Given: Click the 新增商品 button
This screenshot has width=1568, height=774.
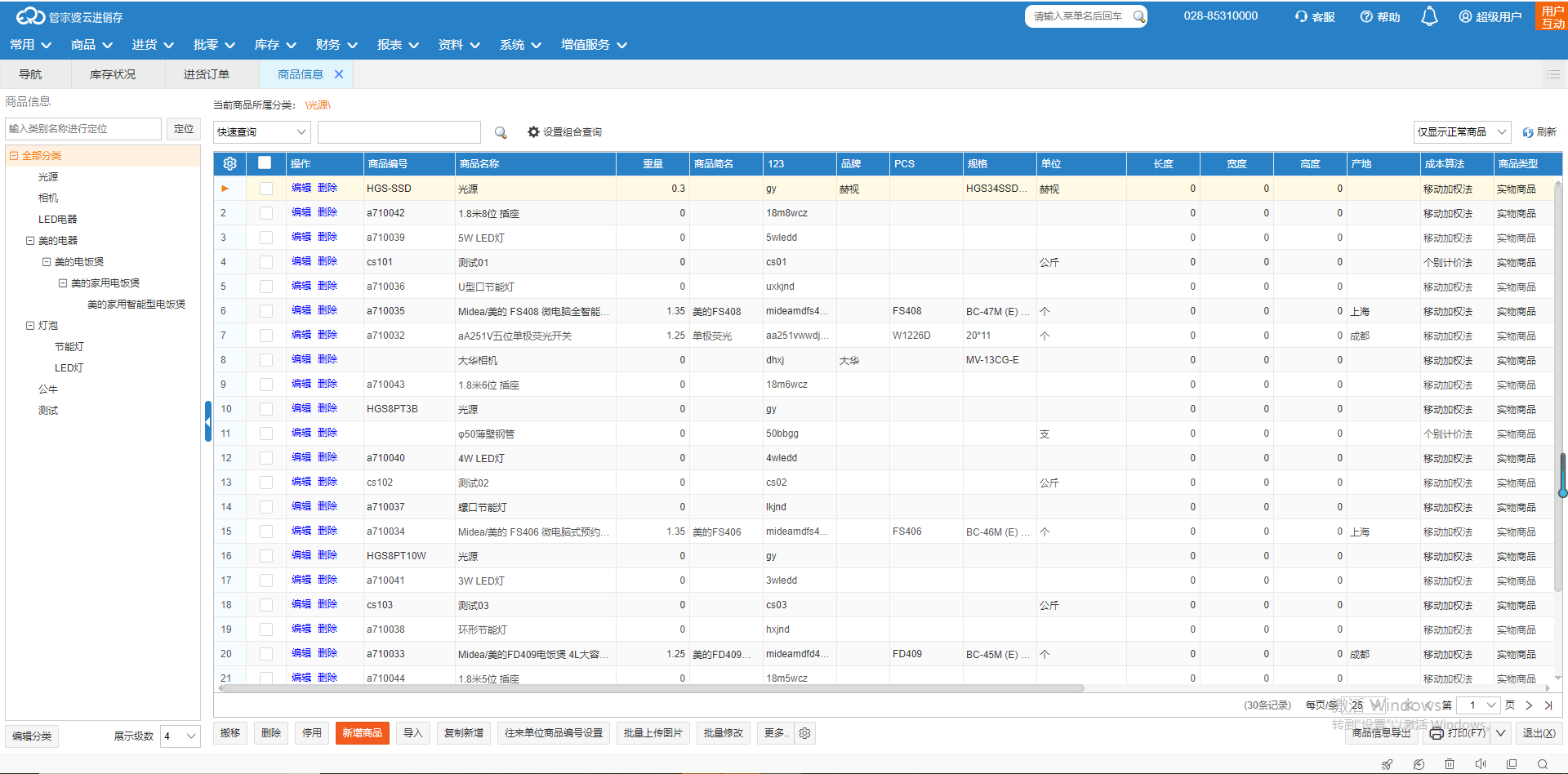Looking at the screenshot, I should (362, 733).
